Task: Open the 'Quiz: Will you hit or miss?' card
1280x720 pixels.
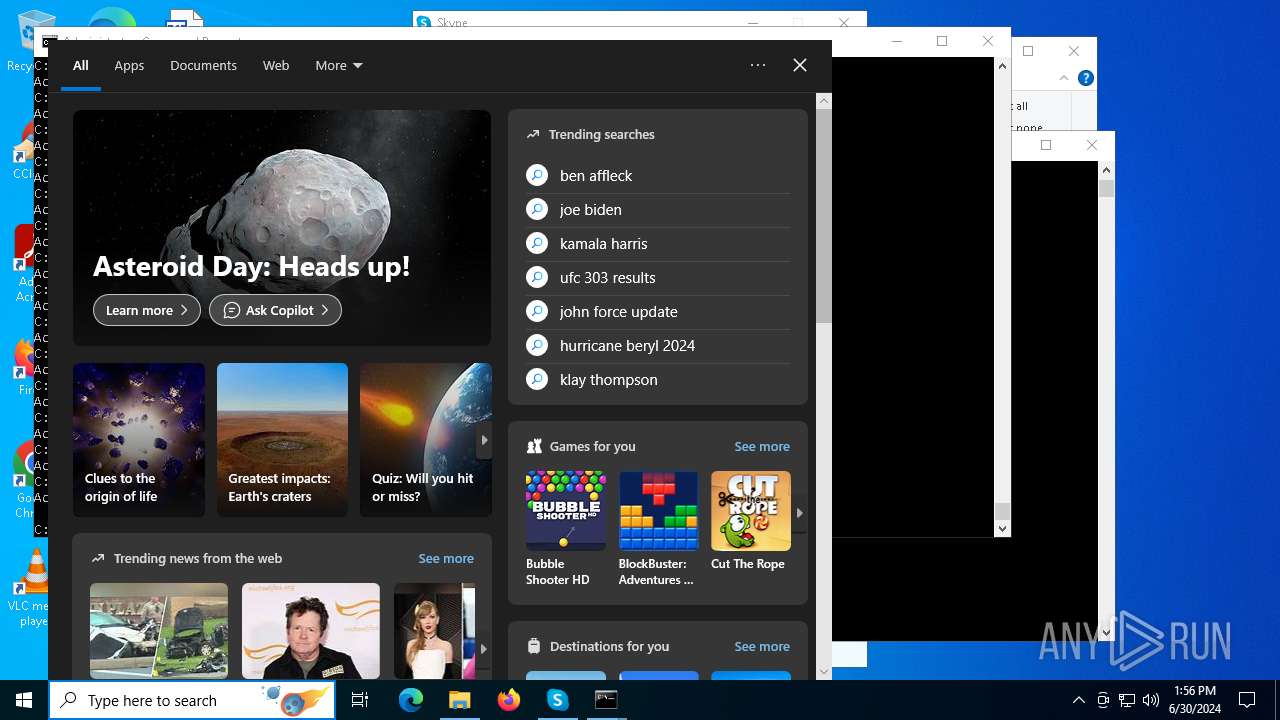Action: click(426, 440)
